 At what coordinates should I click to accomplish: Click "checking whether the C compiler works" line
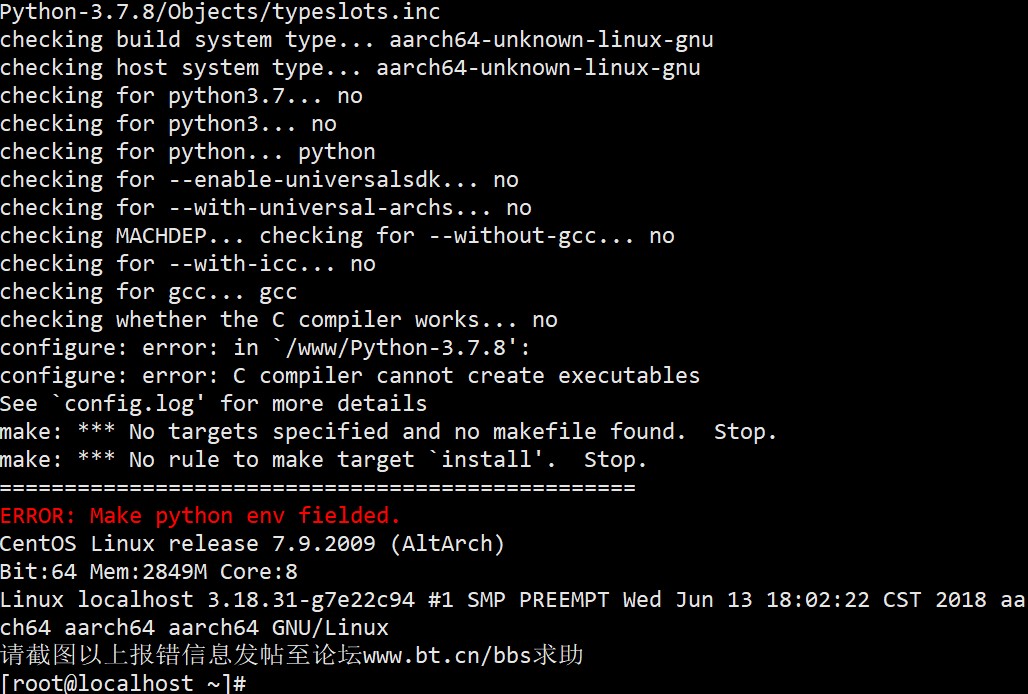click(278, 320)
